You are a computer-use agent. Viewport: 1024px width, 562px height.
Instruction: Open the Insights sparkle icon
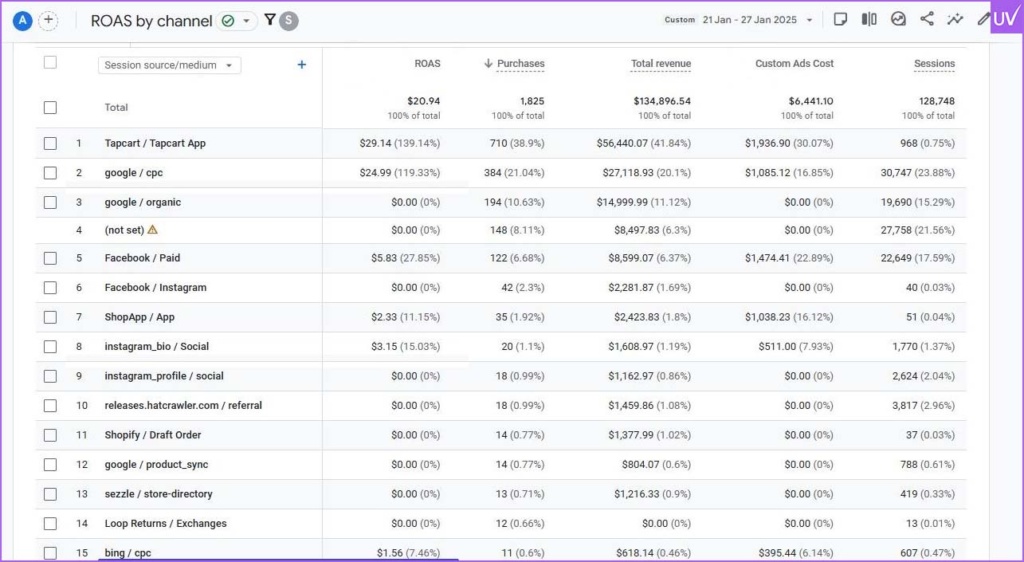tap(955, 19)
